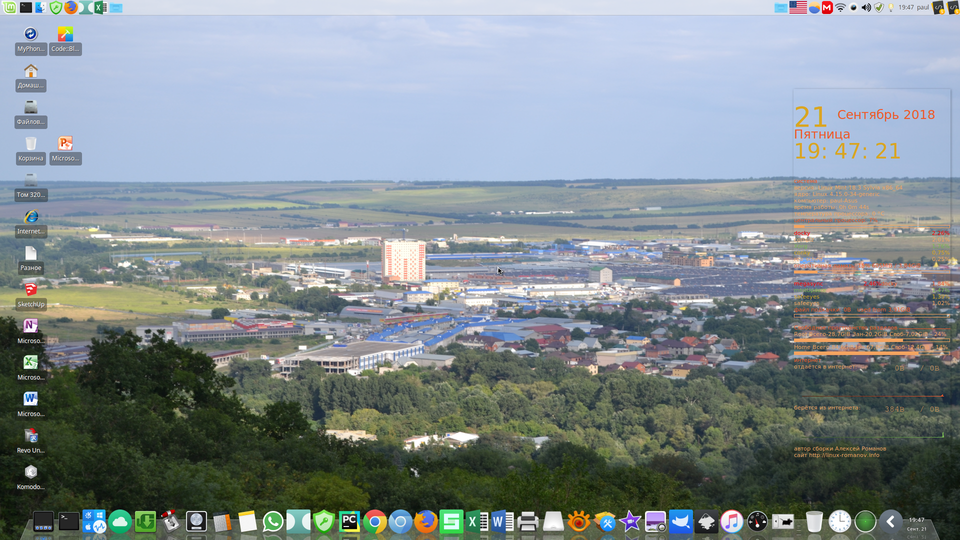
Task: Open the Linux Mint menu button
Action: [x=8, y=7]
